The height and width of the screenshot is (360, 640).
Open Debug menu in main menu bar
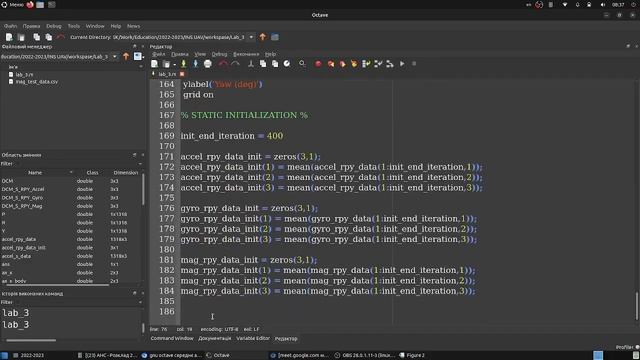click(x=53, y=26)
